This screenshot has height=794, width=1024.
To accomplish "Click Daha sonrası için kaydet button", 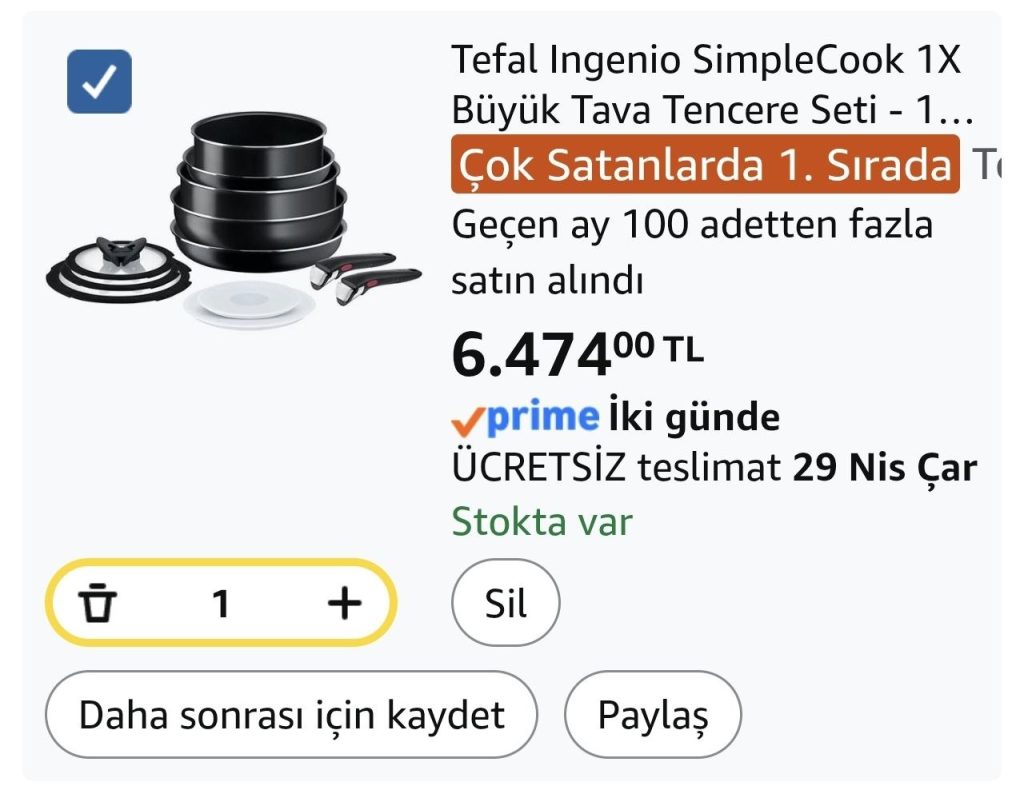I will coord(291,714).
